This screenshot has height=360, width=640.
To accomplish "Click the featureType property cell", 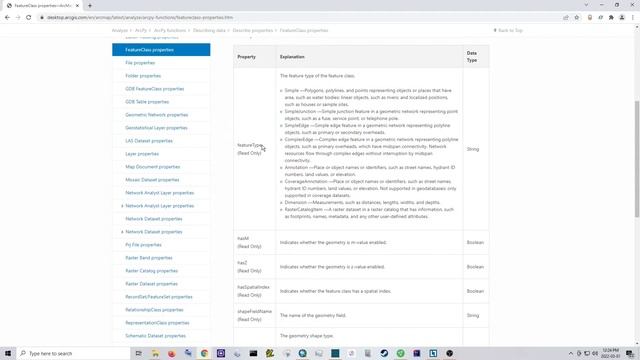I will [255, 149].
